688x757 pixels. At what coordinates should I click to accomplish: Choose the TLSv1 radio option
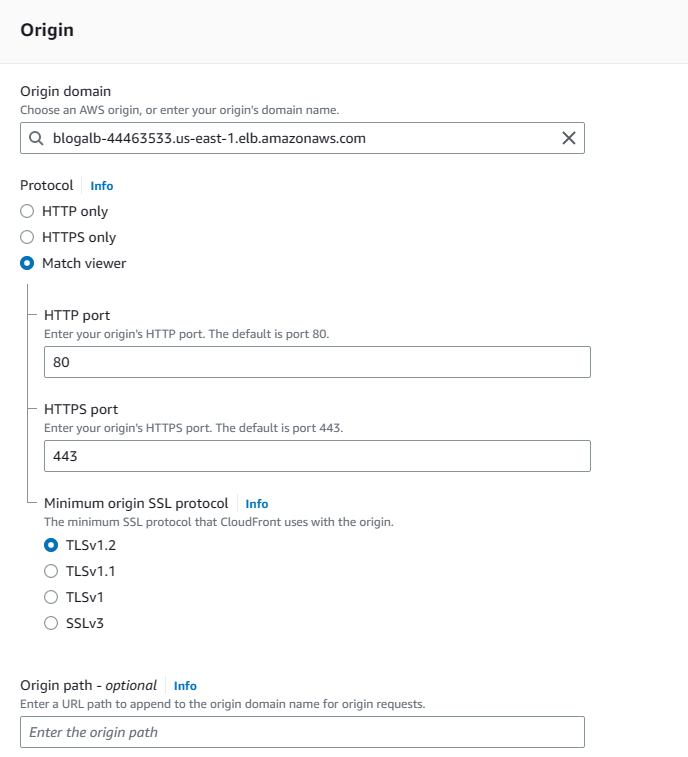tap(51, 597)
